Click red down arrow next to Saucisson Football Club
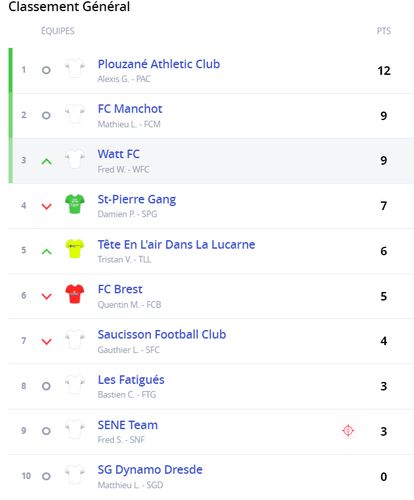414x500 pixels. (47, 342)
